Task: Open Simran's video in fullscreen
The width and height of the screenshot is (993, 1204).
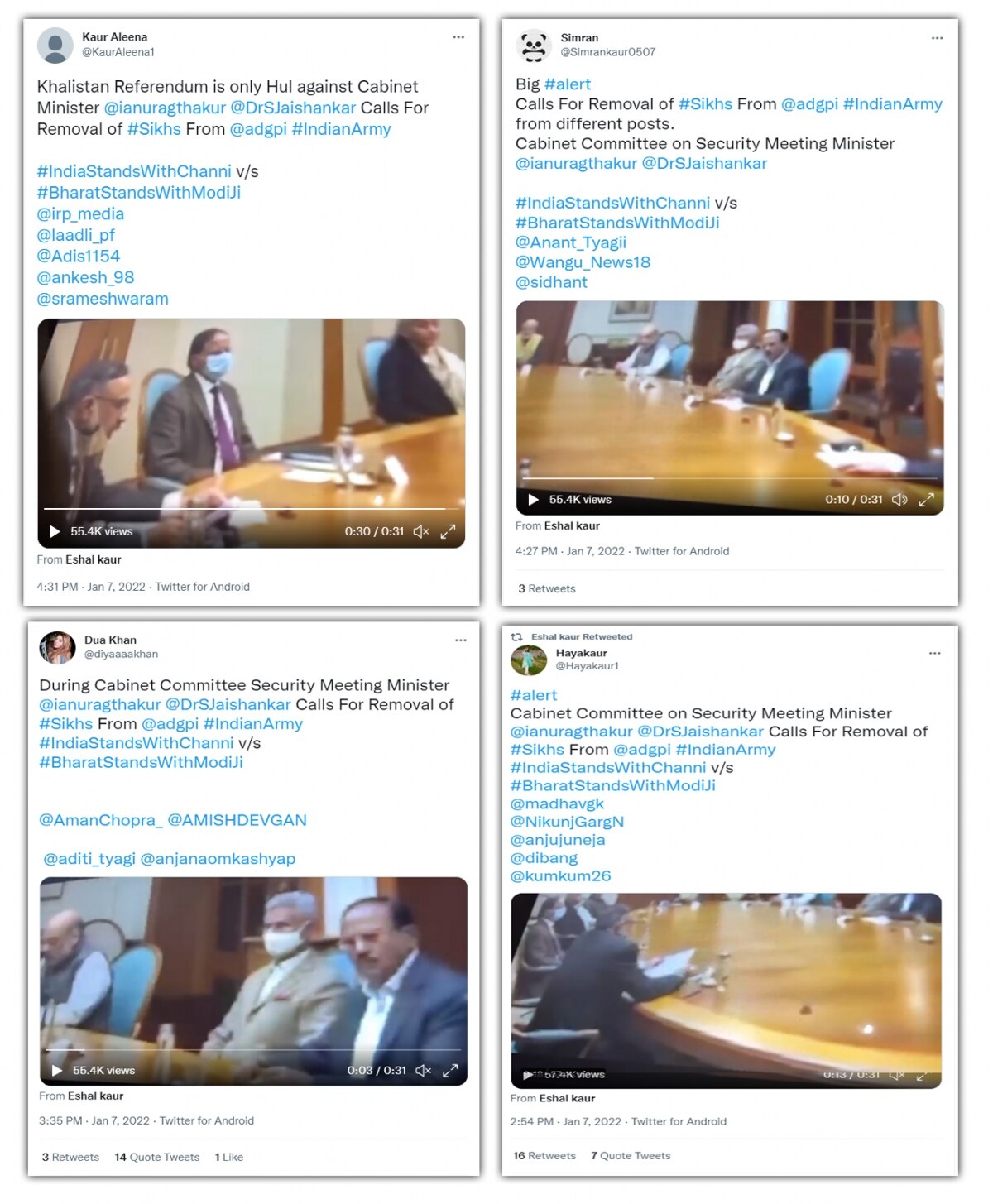Action: pyautogui.click(x=927, y=500)
